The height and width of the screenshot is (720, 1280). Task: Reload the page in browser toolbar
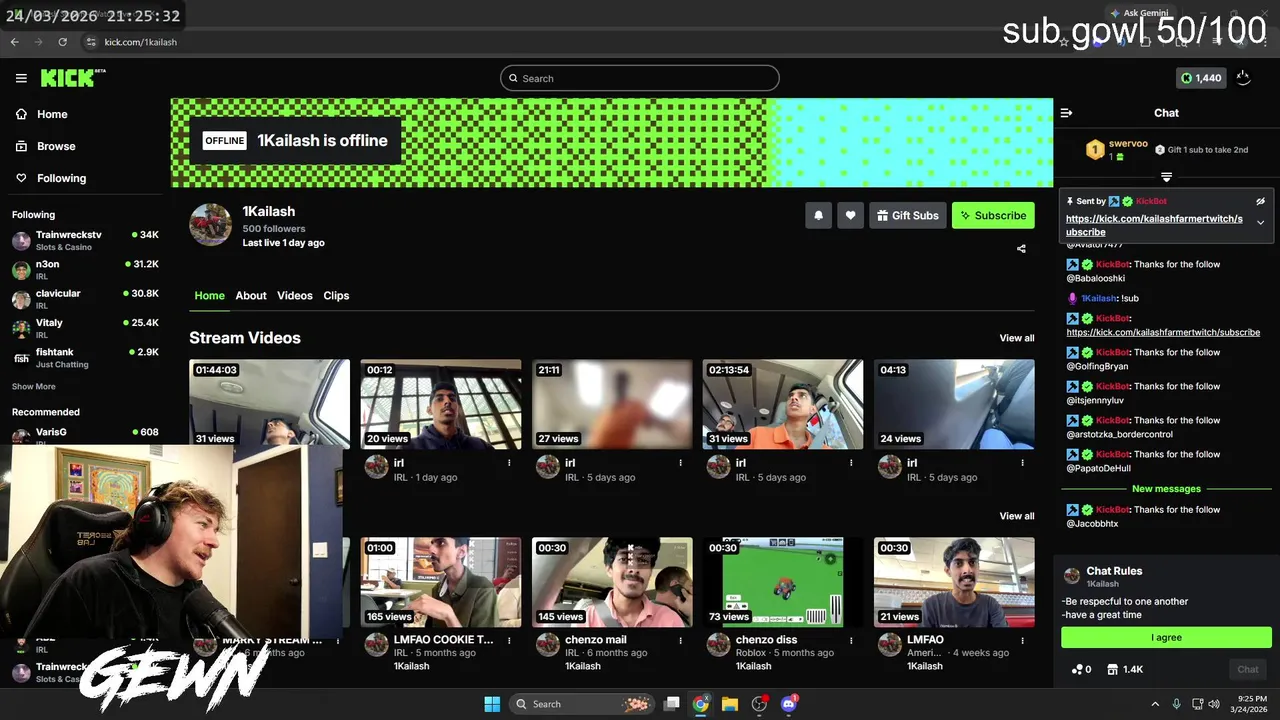tap(63, 42)
